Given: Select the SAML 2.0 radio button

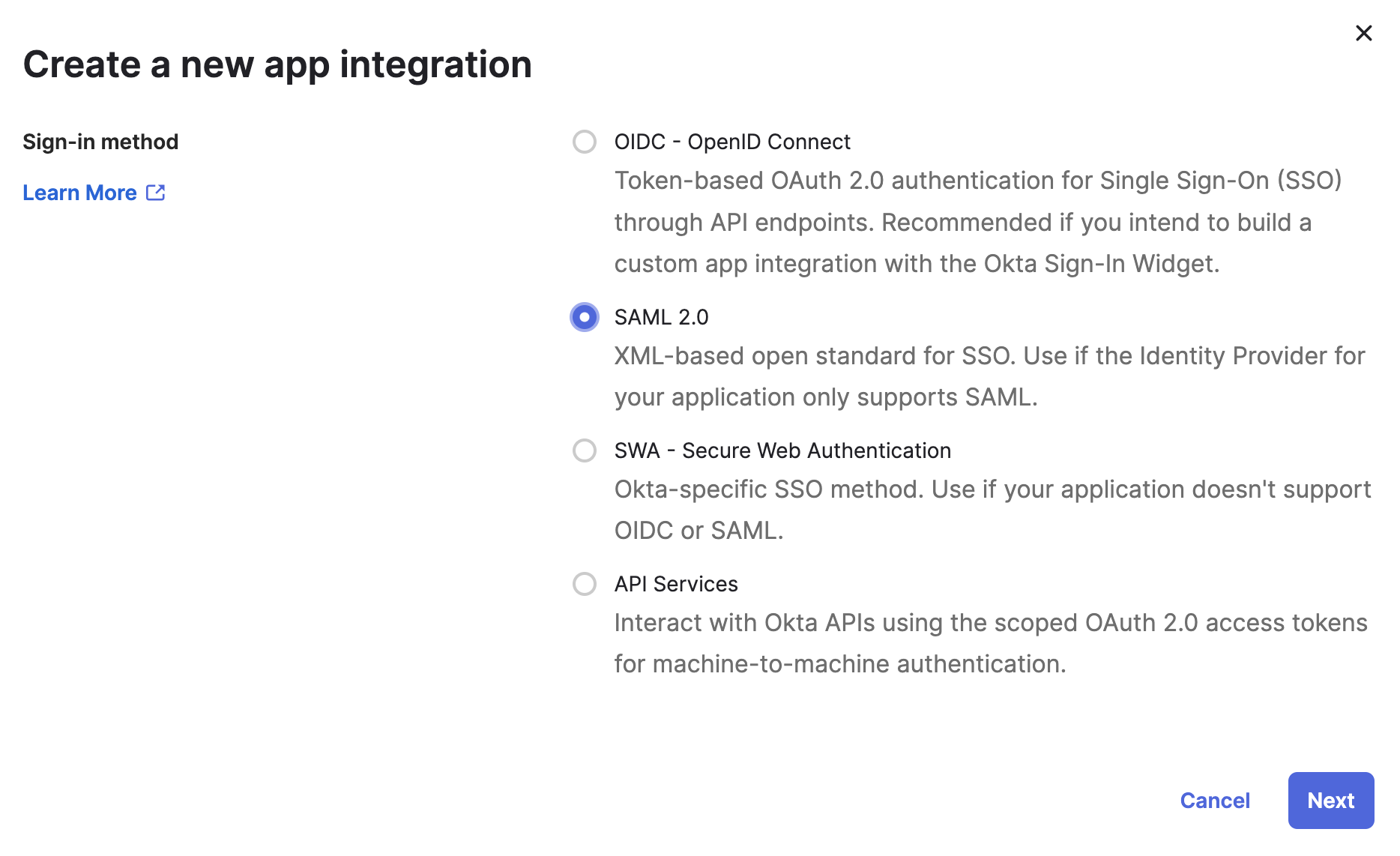Looking at the screenshot, I should (585, 317).
